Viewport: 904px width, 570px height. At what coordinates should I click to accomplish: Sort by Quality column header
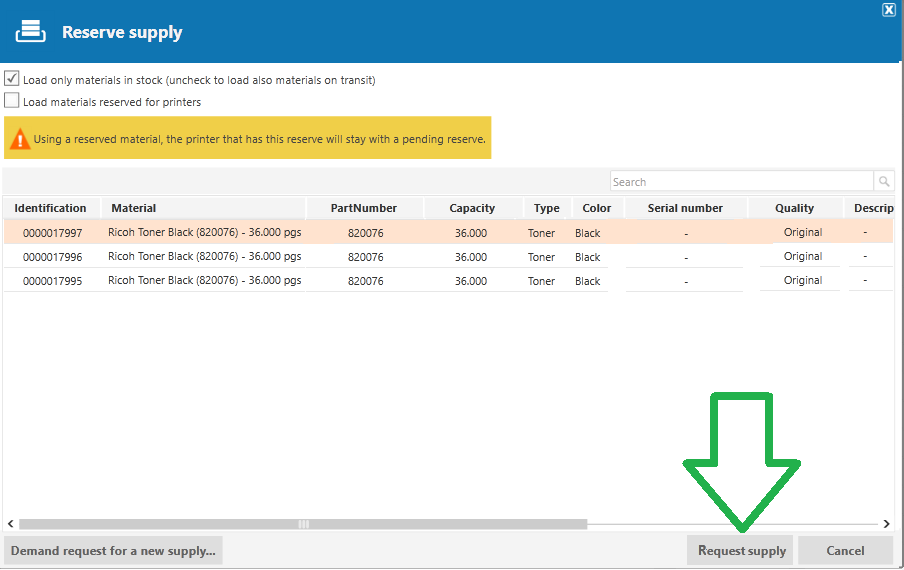click(794, 208)
